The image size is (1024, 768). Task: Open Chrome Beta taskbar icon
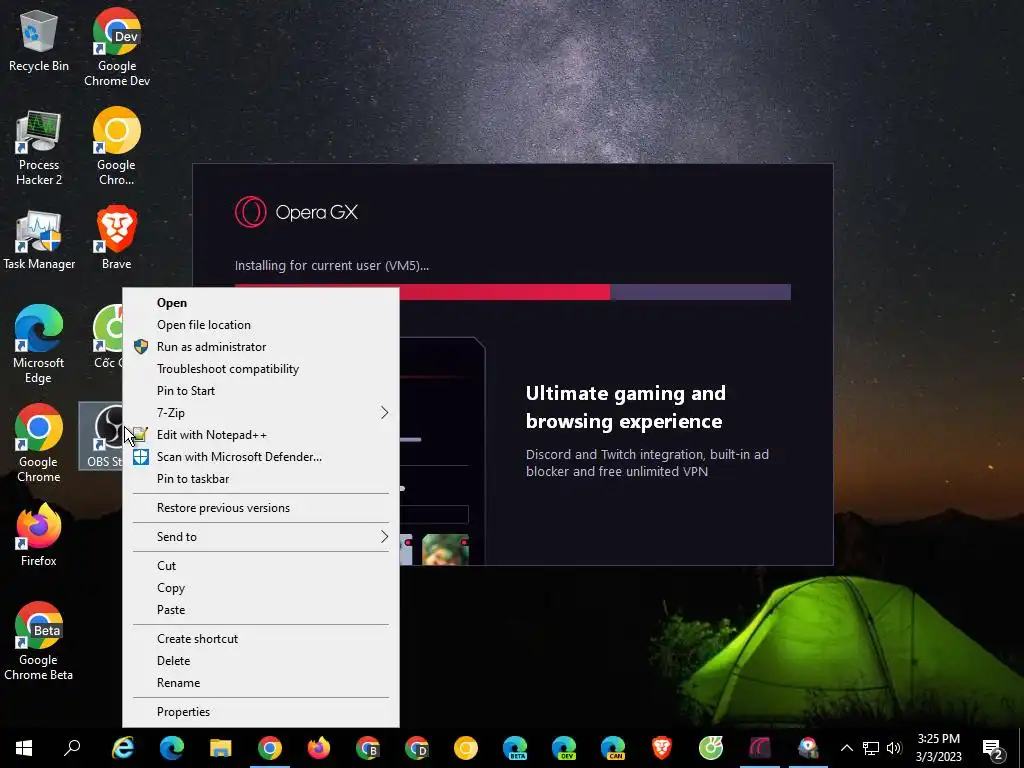coord(368,748)
